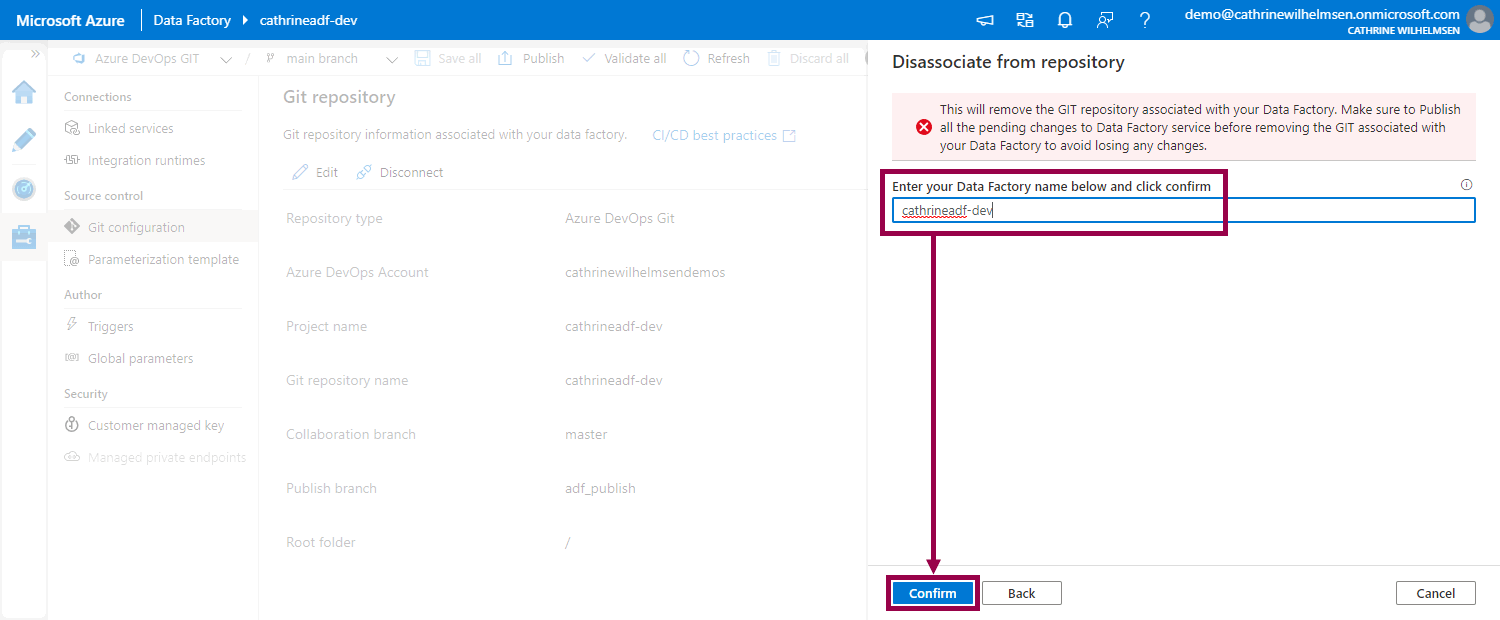This screenshot has height=620, width=1500.
Task: Click the Back button
Action: pos(1021,593)
